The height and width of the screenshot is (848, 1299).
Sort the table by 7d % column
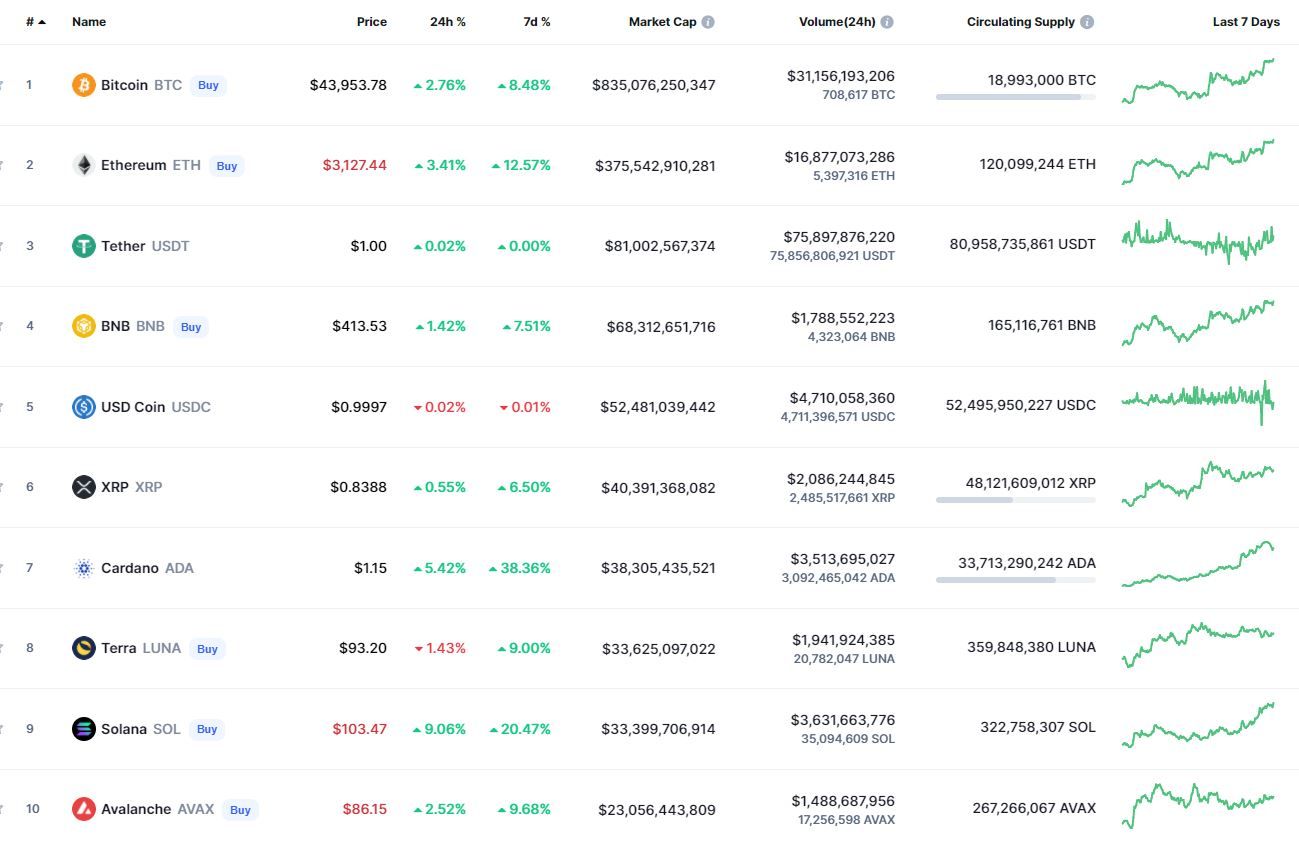[x=537, y=22]
